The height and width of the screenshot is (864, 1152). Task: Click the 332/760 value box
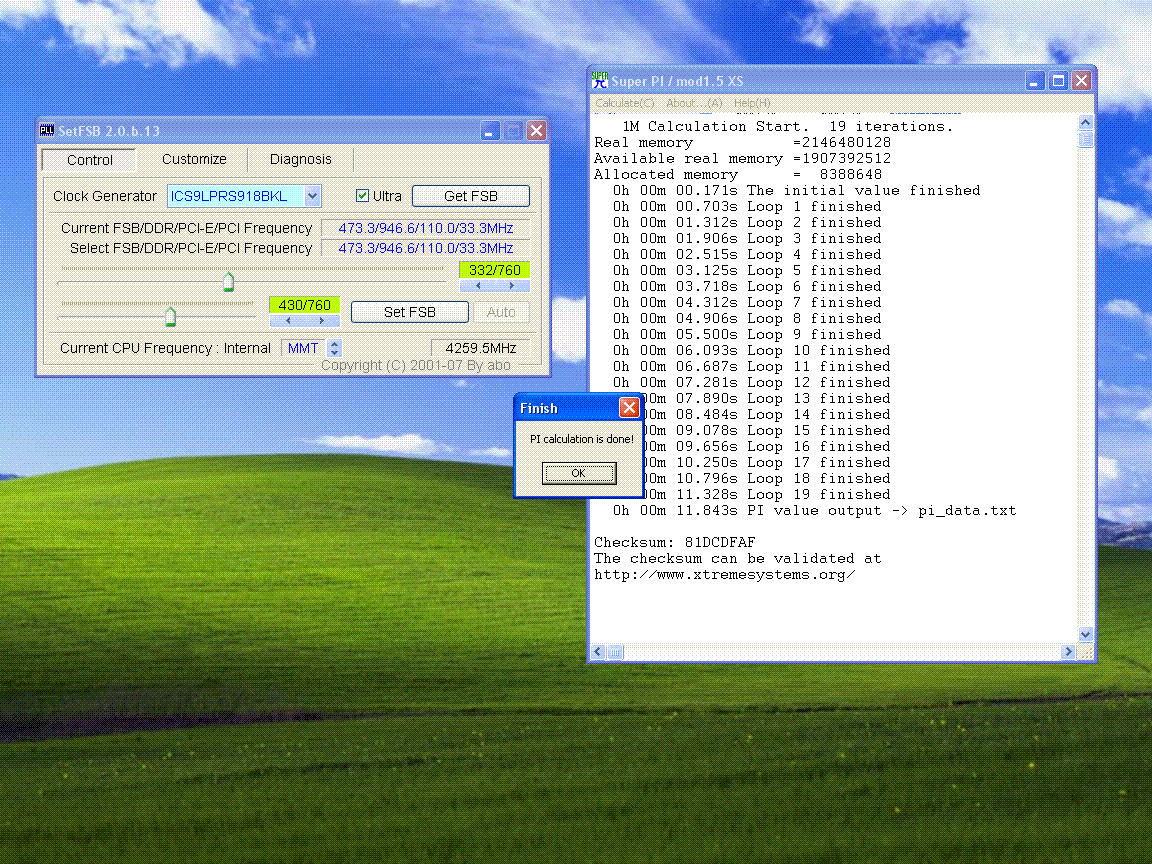point(494,270)
